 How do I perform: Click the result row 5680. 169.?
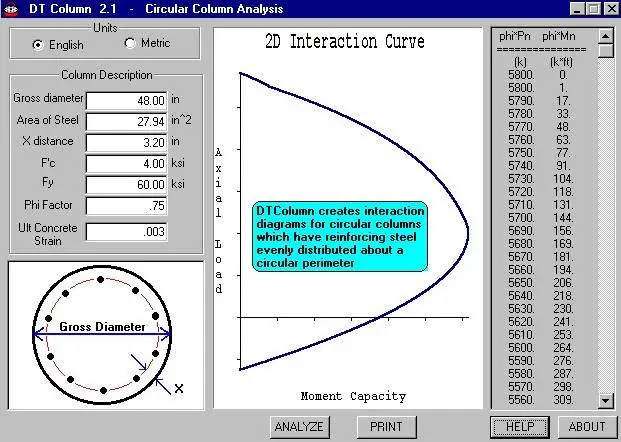541,244
